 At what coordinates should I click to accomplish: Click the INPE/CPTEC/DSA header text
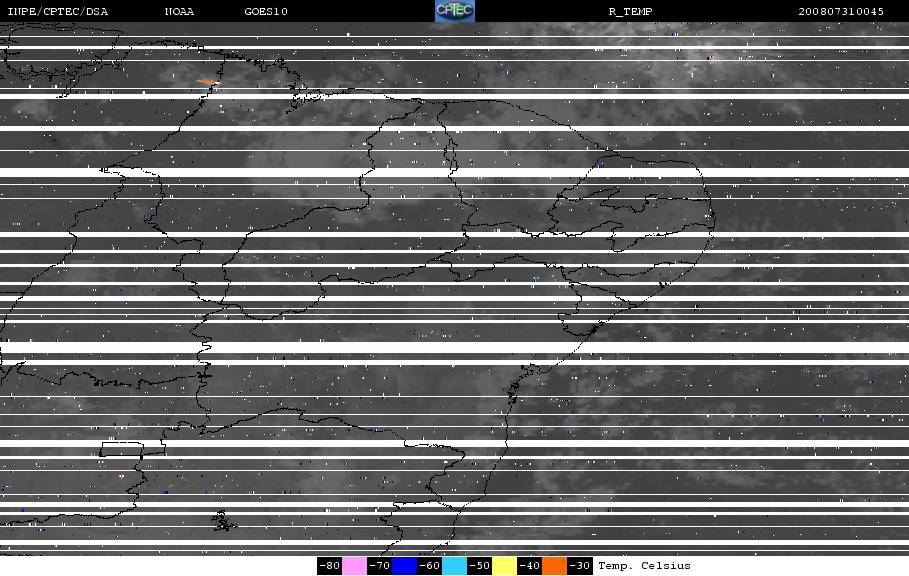(58, 12)
